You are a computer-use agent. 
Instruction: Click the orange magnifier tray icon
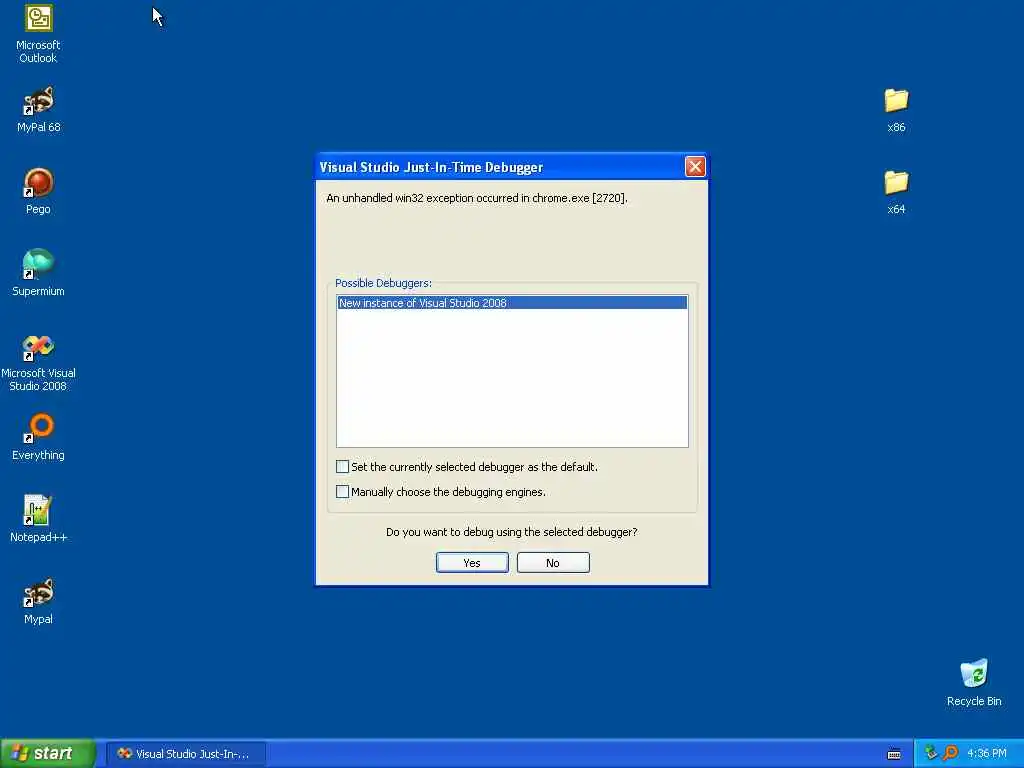tap(950, 753)
